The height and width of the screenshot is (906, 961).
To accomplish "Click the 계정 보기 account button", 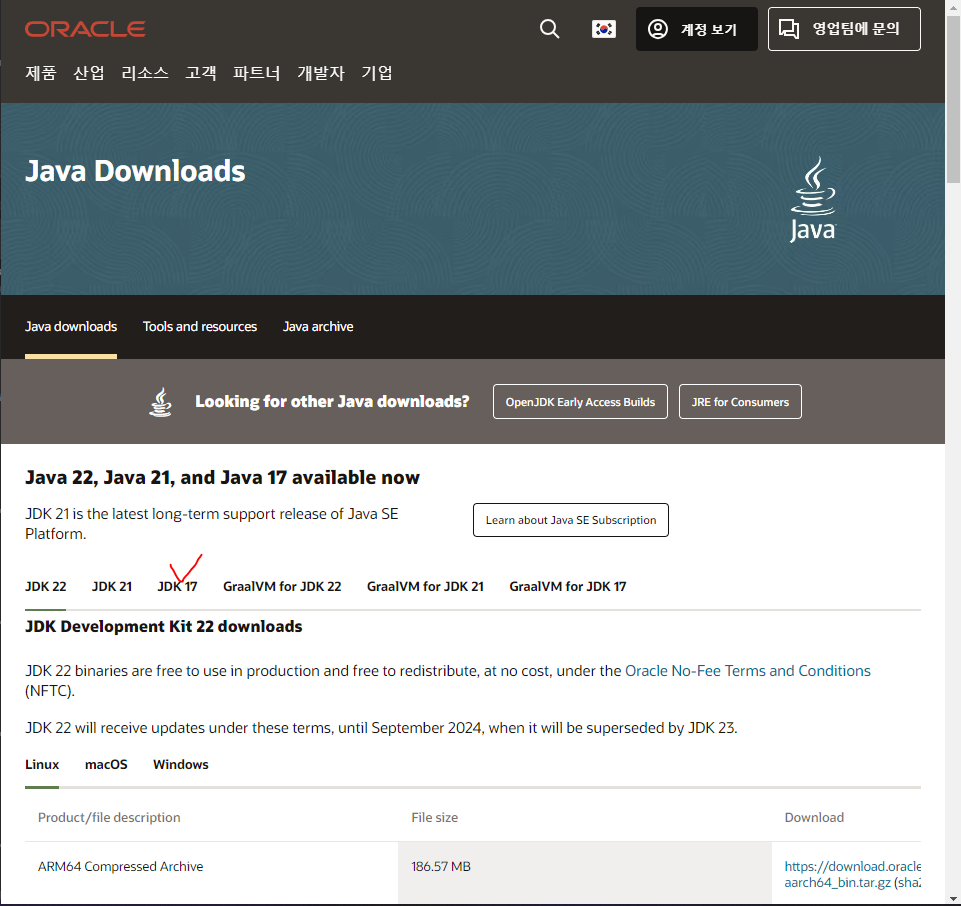I will (696, 29).
